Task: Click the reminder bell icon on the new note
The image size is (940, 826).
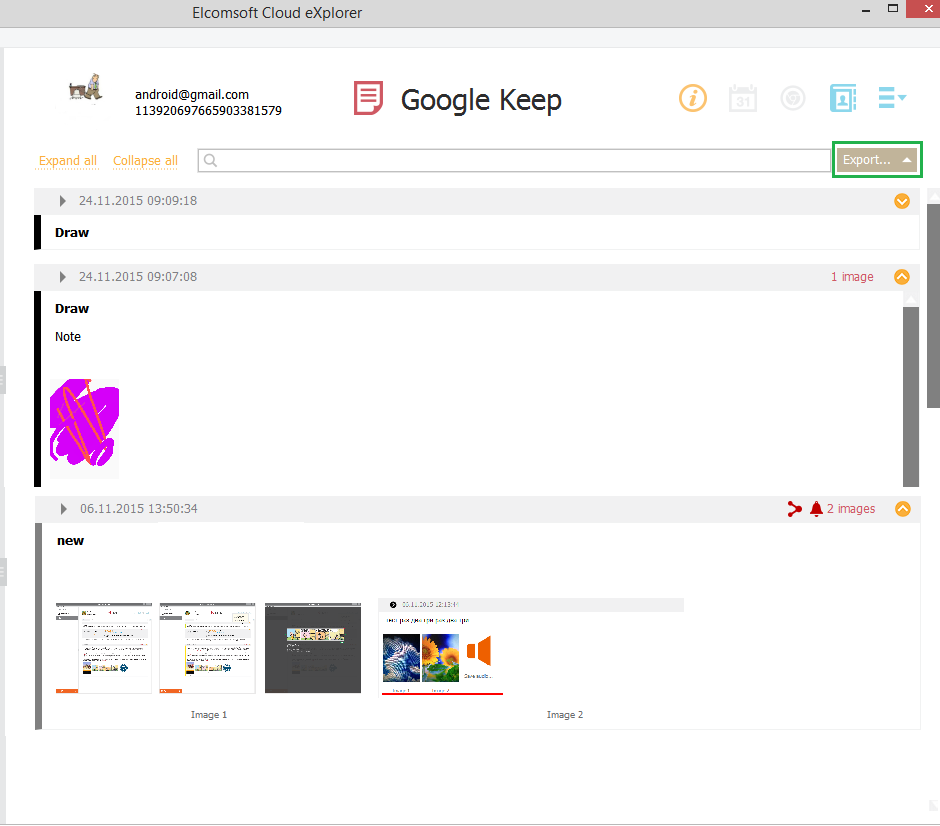Action: (816, 508)
